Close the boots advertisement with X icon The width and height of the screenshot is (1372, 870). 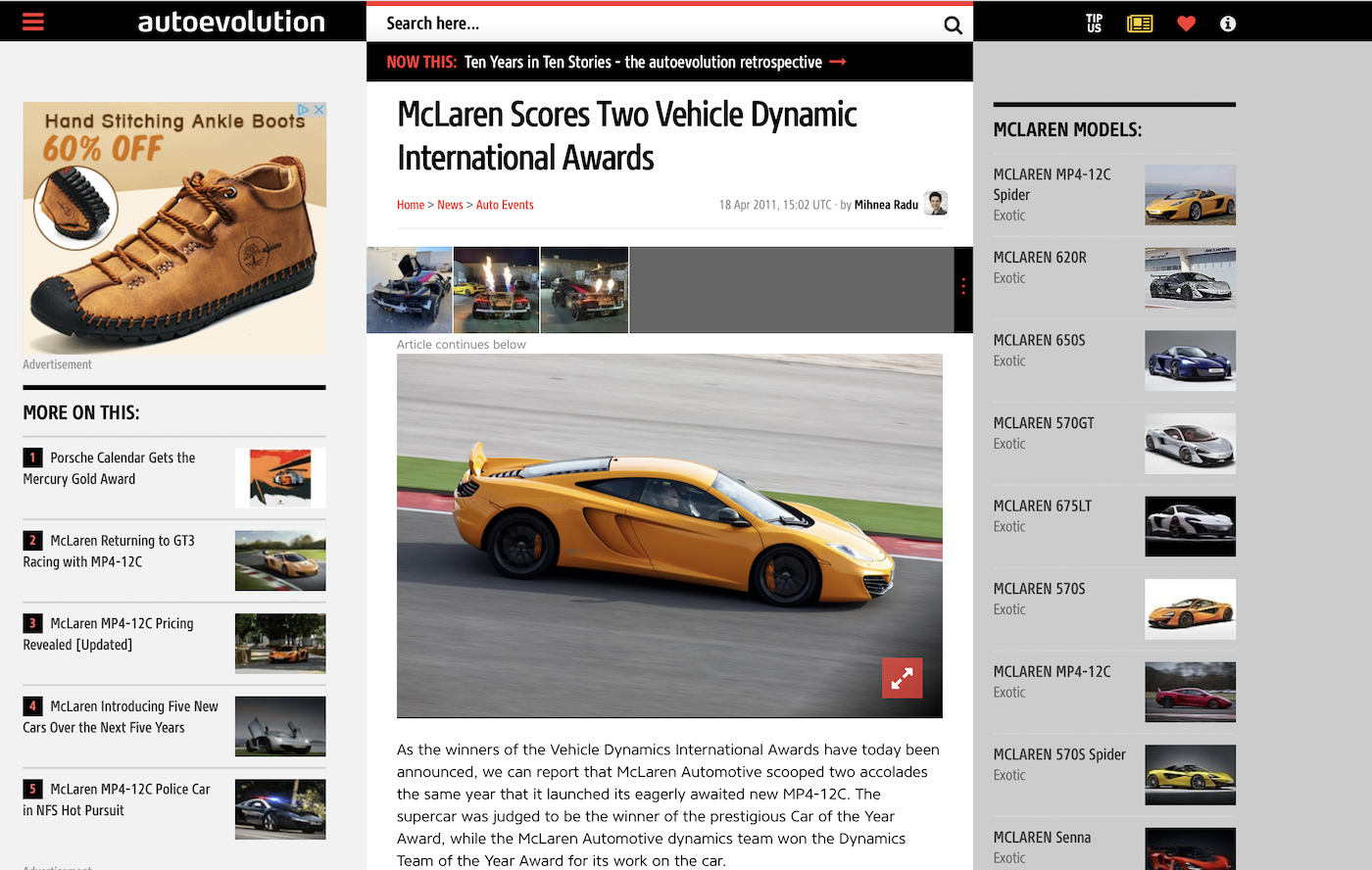[x=318, y=110]
